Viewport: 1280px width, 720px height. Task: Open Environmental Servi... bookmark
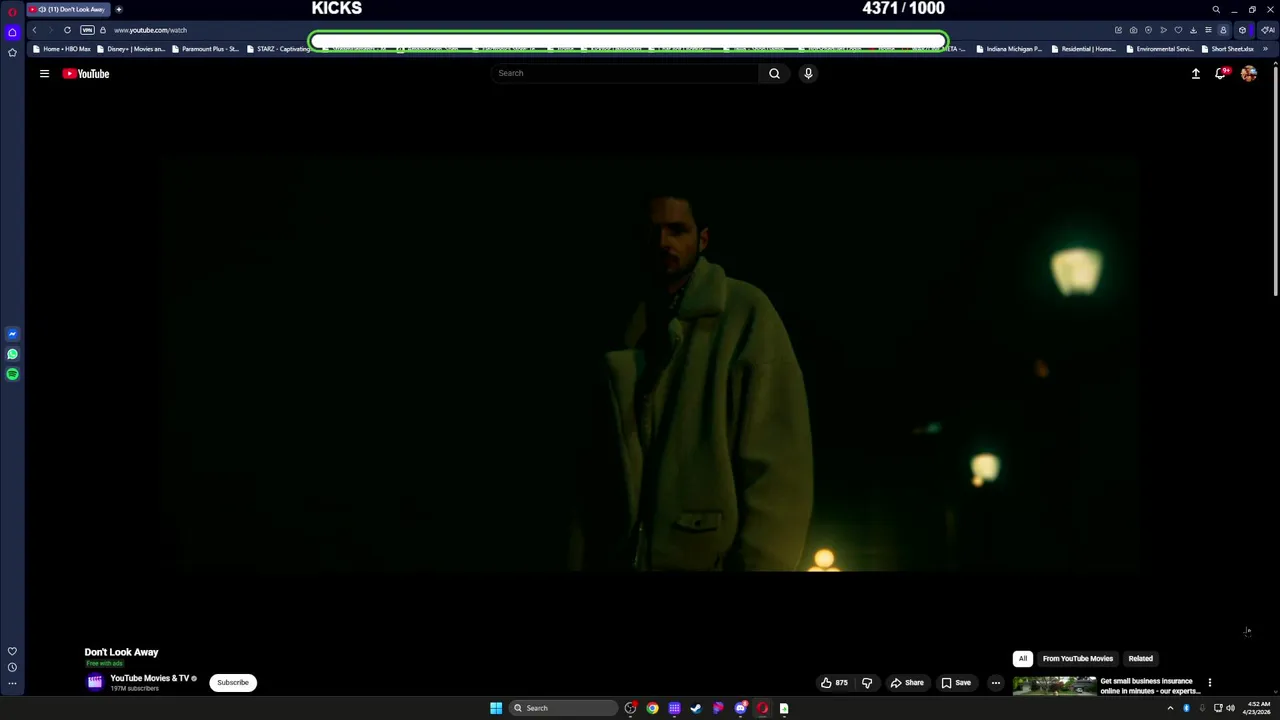[1160, 49]
